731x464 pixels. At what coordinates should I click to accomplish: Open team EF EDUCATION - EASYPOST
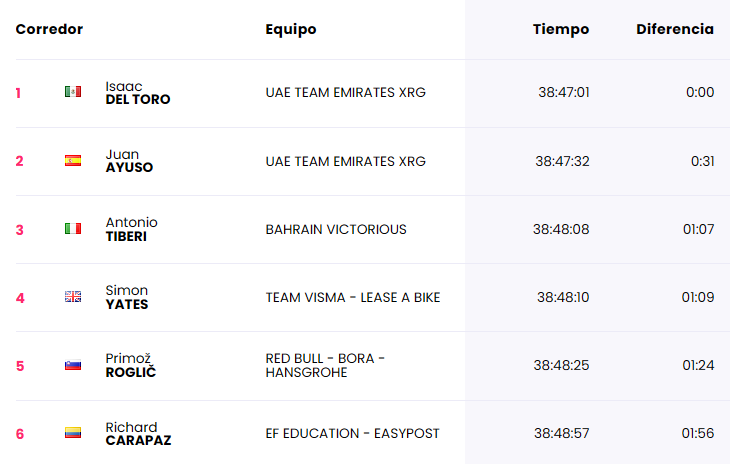click(x=352, y=434)
